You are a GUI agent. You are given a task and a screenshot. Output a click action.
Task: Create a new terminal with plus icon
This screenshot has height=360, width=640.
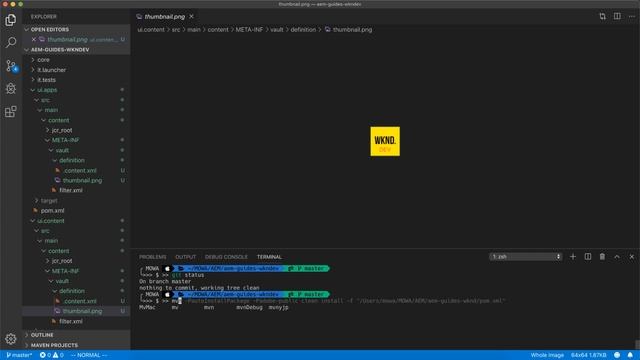[x=573, y=256]
